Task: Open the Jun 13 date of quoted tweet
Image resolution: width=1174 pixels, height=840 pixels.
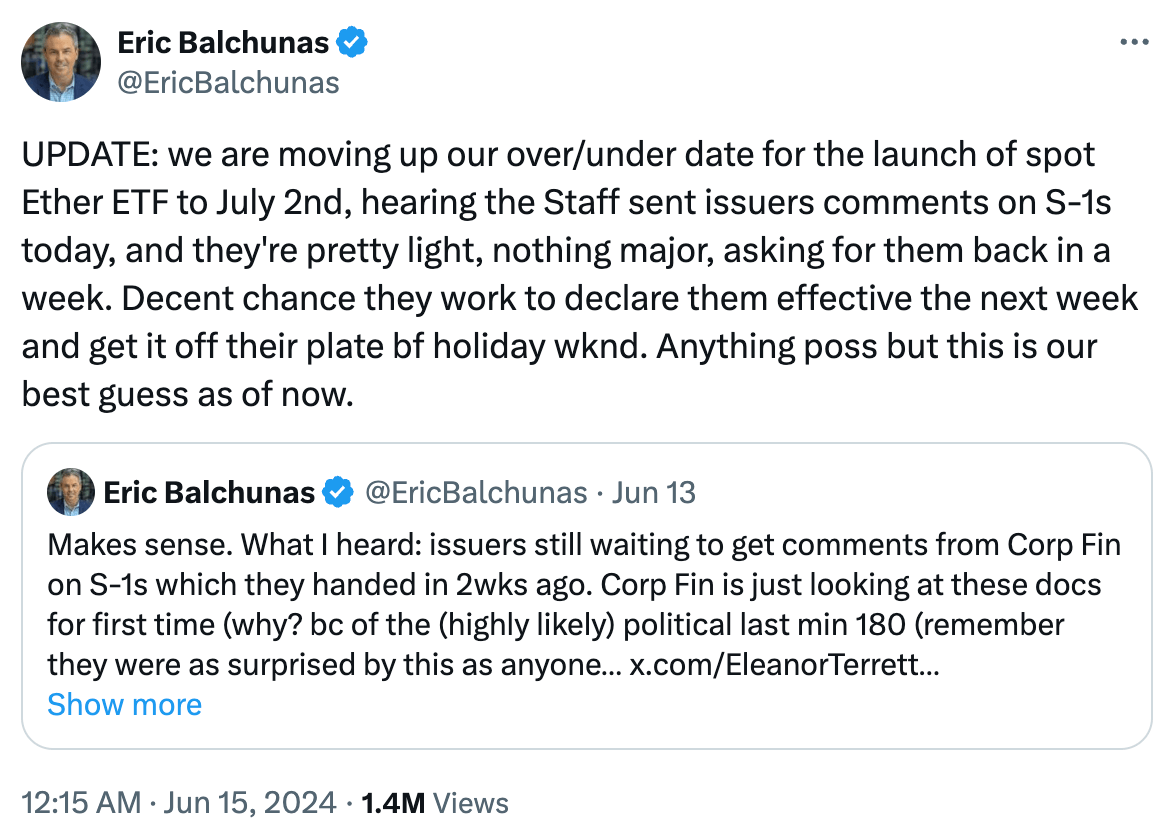Action: point(654,493)
